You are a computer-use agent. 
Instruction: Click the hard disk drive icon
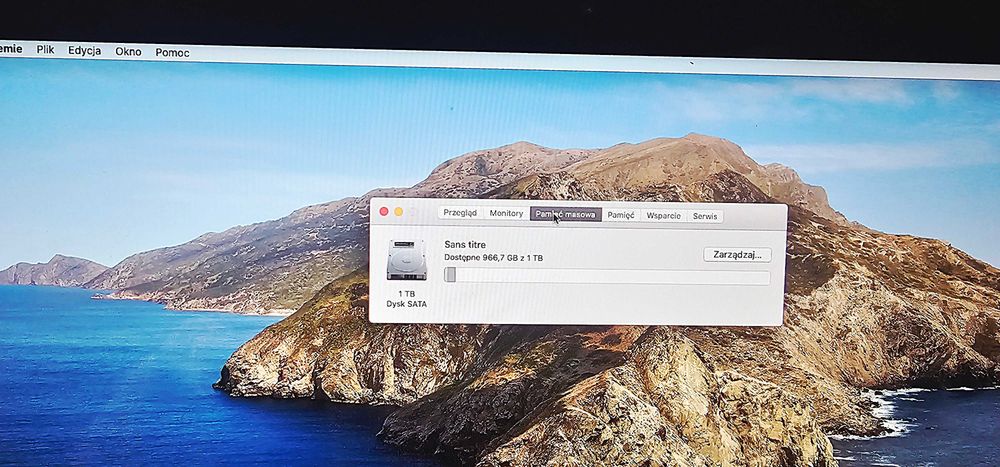[x=406, y=260]
